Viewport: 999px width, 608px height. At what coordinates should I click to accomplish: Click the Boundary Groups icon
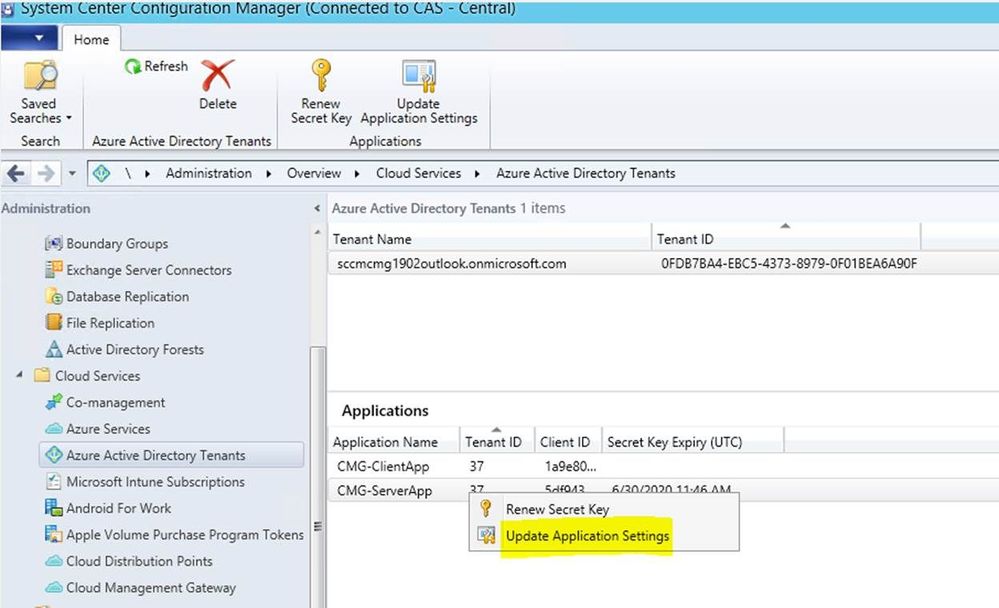click(x=54, y=243)
